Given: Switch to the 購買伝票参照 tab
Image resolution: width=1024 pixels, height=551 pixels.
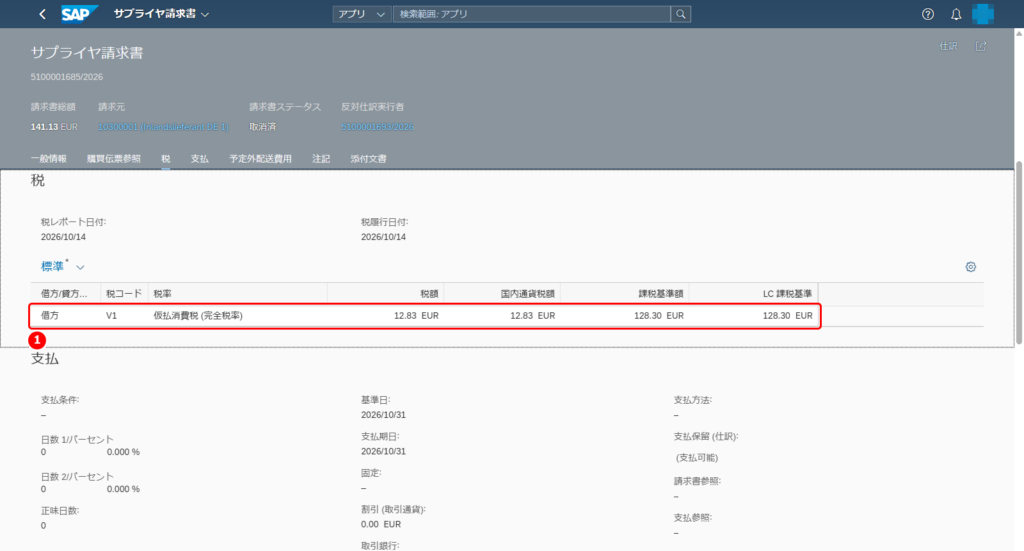Looking at the screenshot, I should [114, 159].
